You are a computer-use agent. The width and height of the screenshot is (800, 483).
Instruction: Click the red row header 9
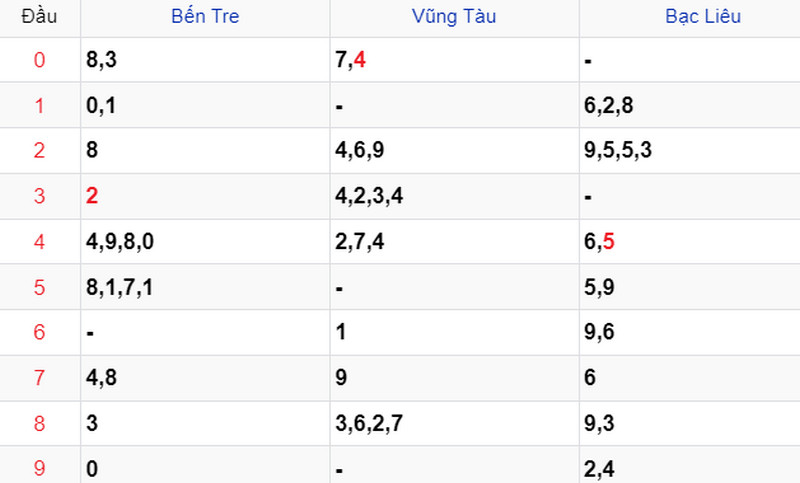click(39, 468)
